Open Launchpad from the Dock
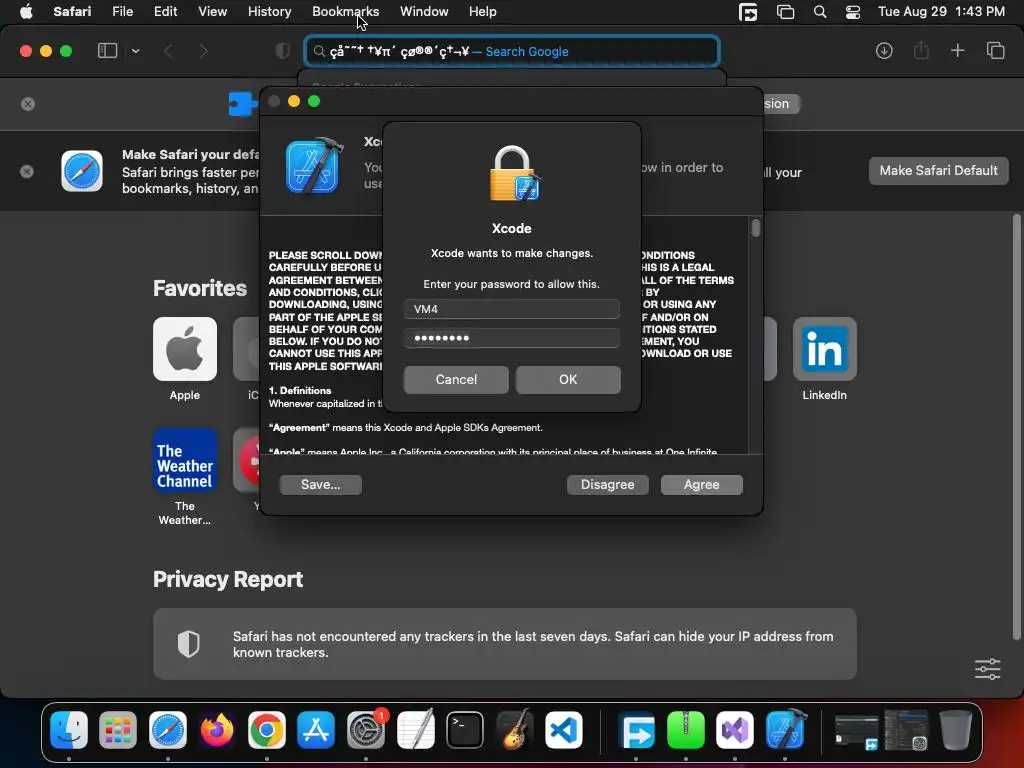Image resolution: width=1024 pixels, height=768 pixels. (118, 730)
